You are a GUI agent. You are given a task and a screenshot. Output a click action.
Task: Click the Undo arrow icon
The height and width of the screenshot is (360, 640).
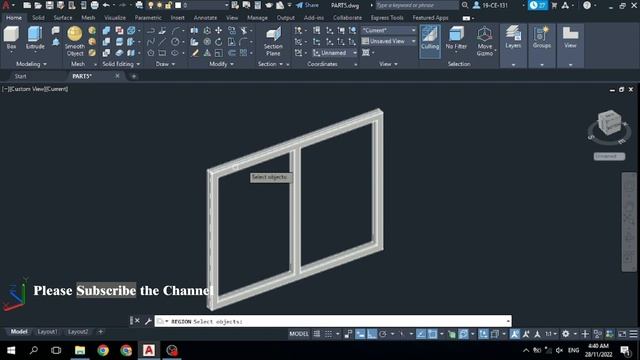106,5
